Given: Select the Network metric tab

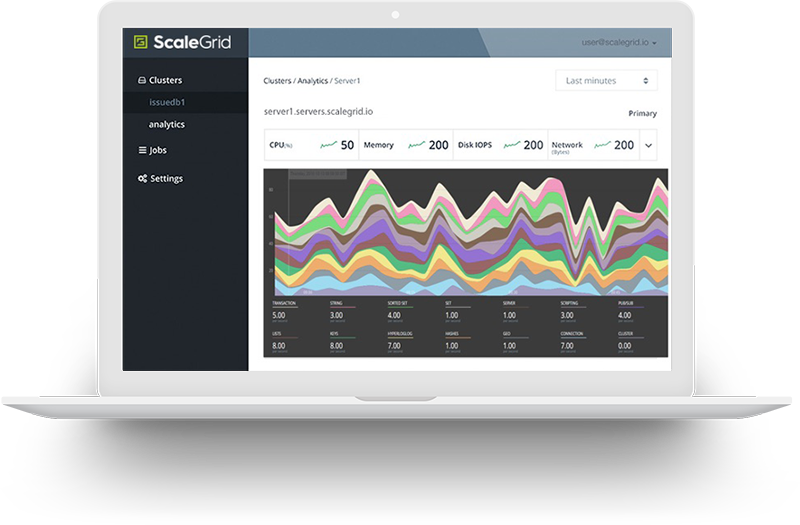Looking at the screenshot, I should coord(593,145).
